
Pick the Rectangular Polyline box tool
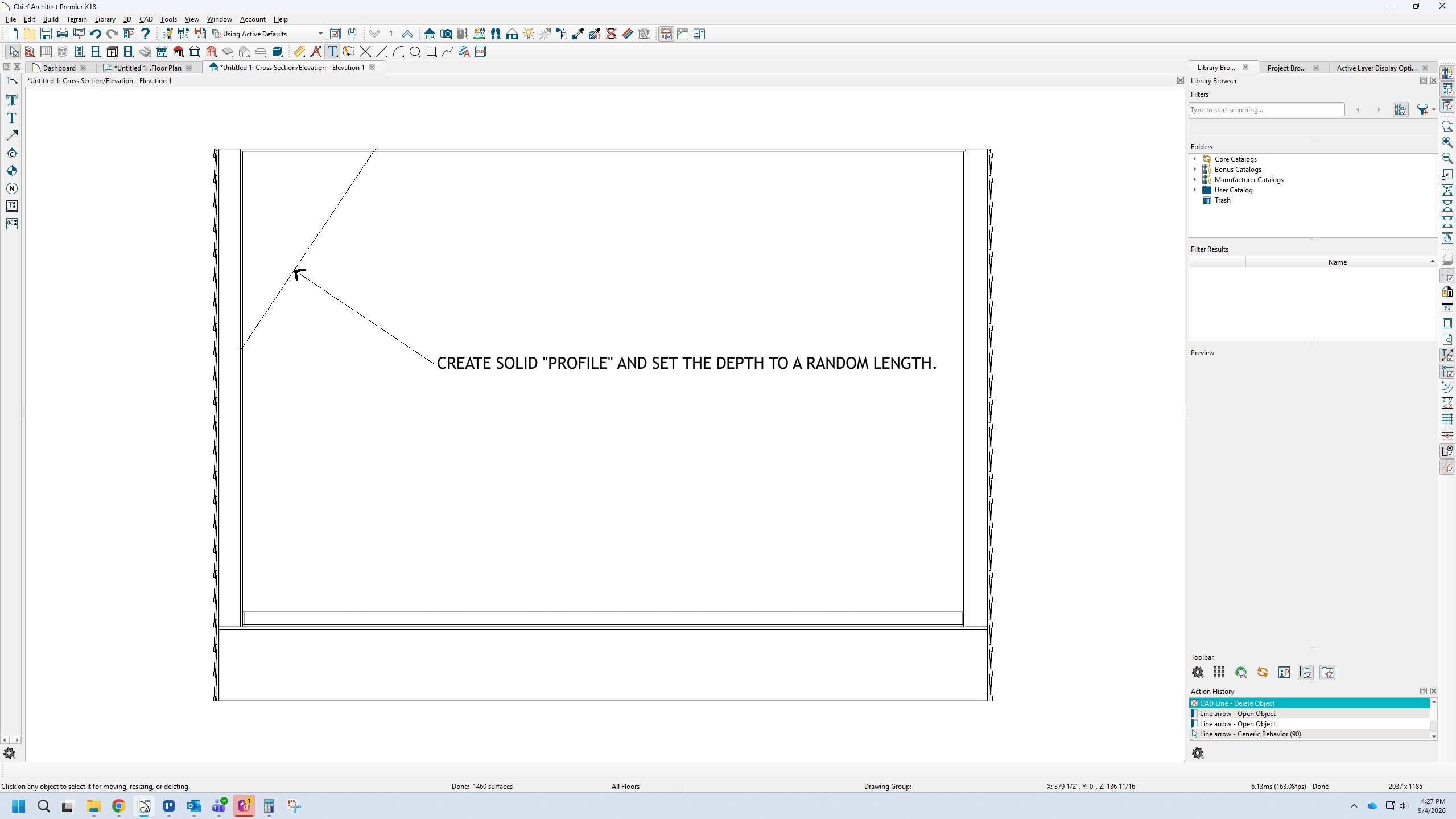point(431,52)
